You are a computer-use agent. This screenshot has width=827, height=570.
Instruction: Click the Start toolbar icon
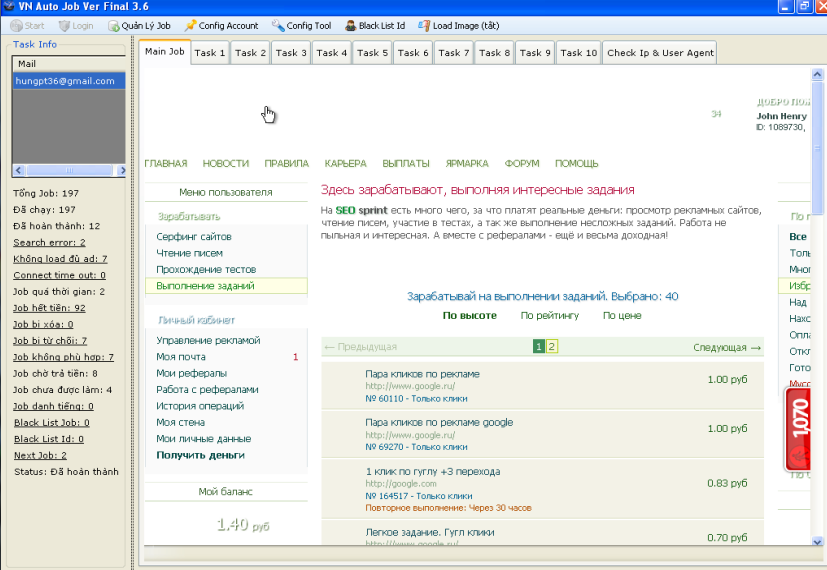(x=16, y=25)
